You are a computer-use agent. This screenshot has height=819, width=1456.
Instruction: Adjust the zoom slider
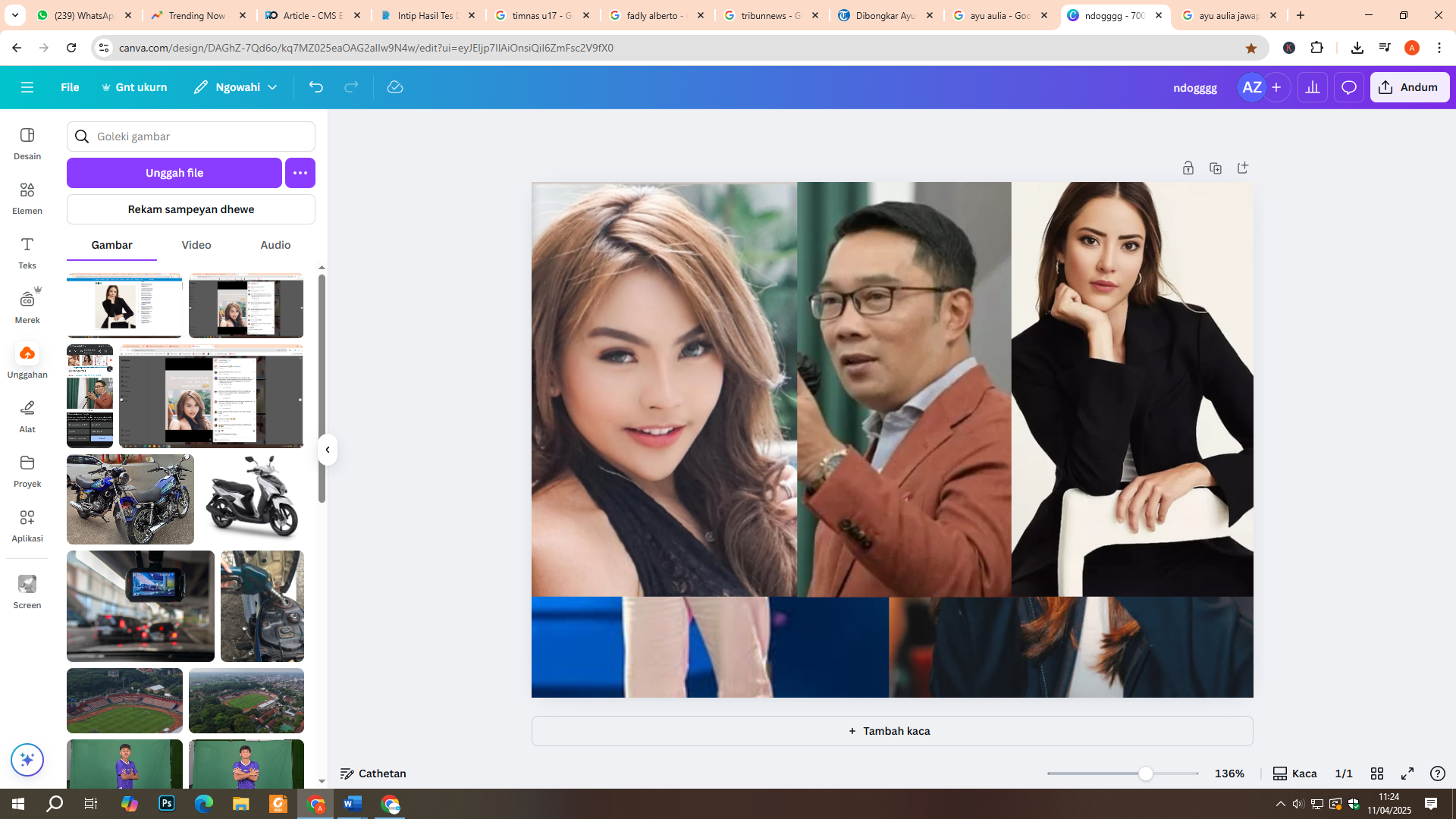pos(1144,773)
